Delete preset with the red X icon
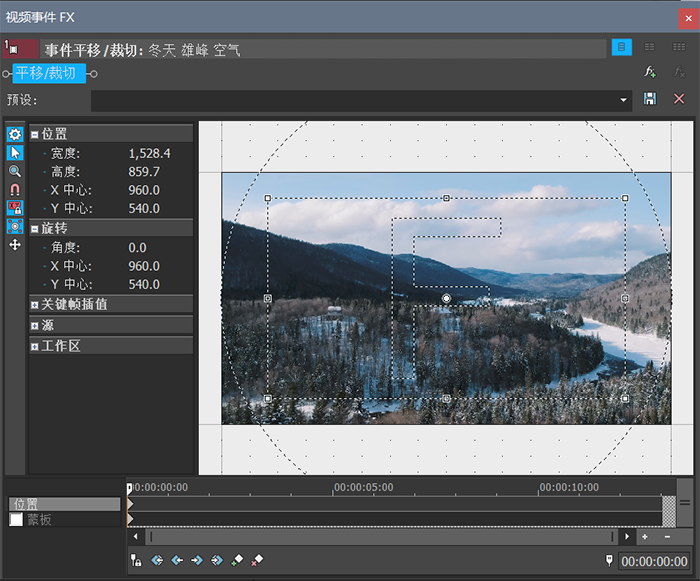 point(679,99)
